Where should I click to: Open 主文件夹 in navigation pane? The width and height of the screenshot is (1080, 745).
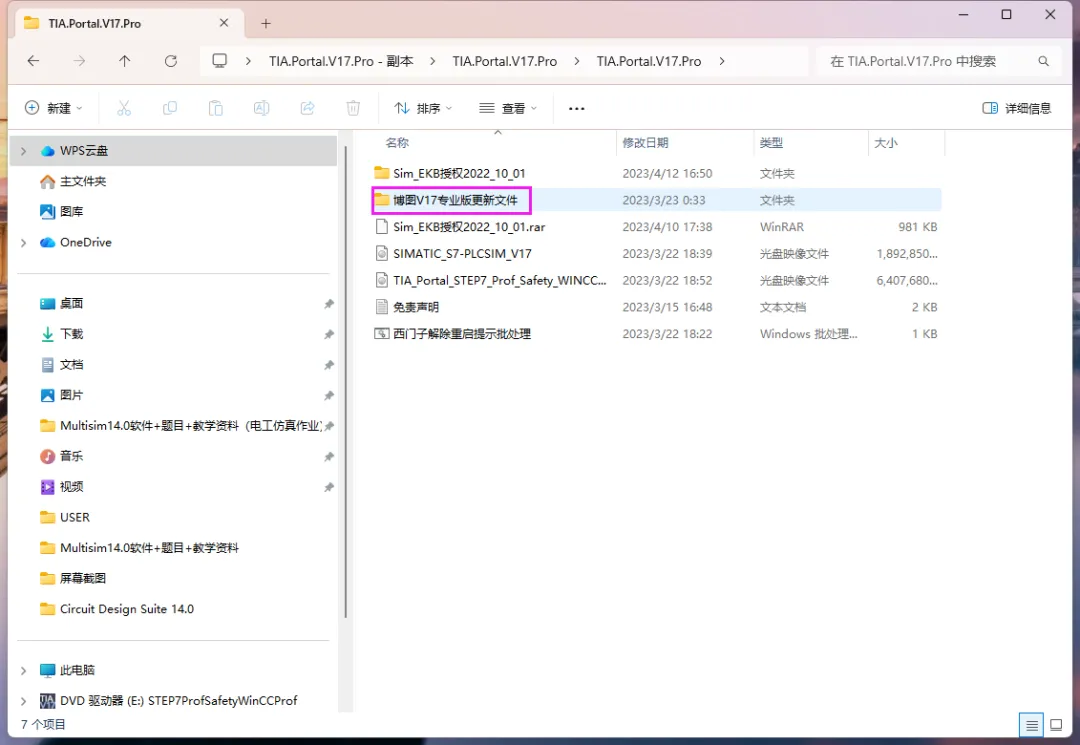[x=72, y=181]
